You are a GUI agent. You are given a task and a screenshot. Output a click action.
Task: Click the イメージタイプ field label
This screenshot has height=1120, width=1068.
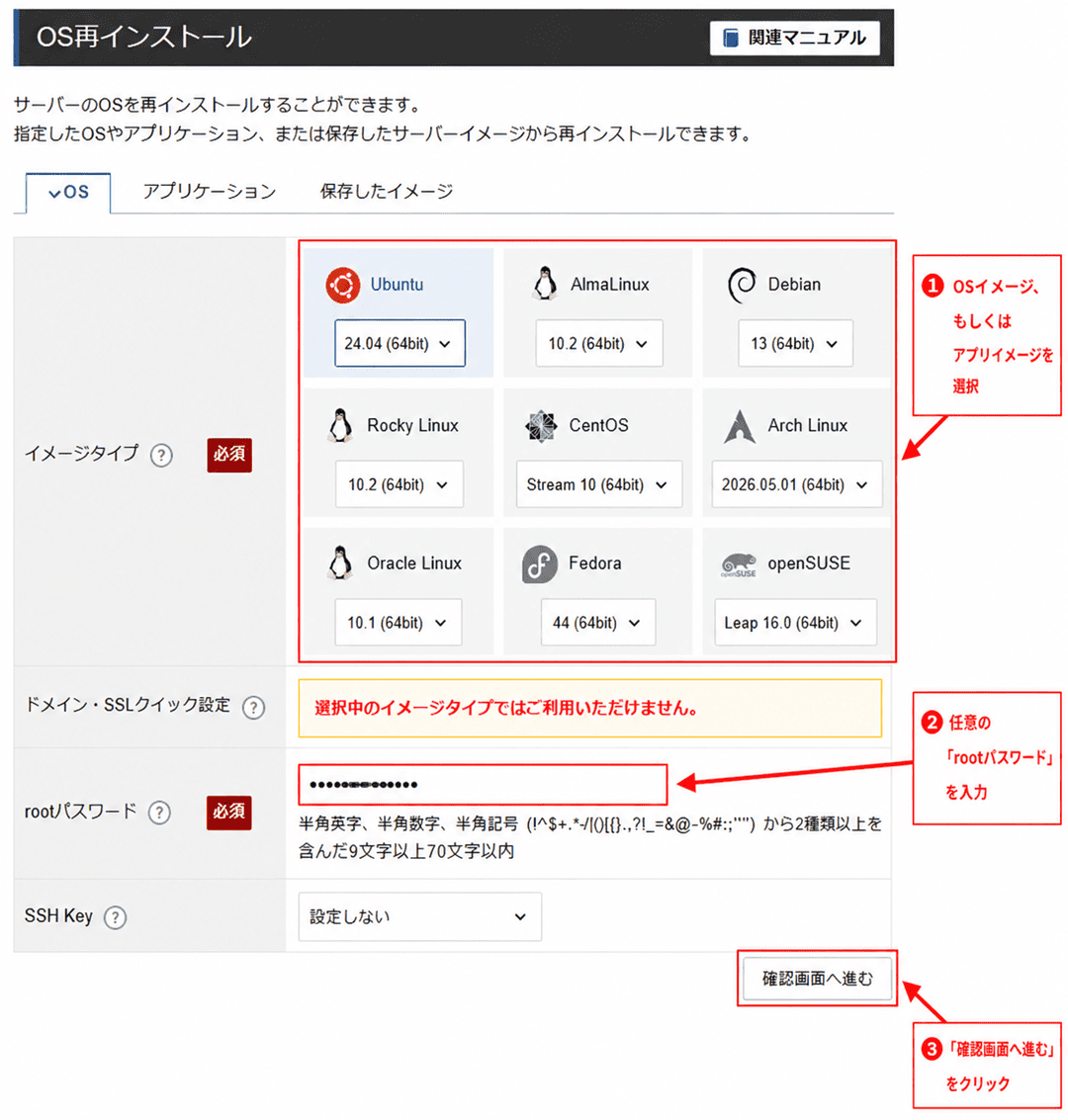tap(81, 454)
